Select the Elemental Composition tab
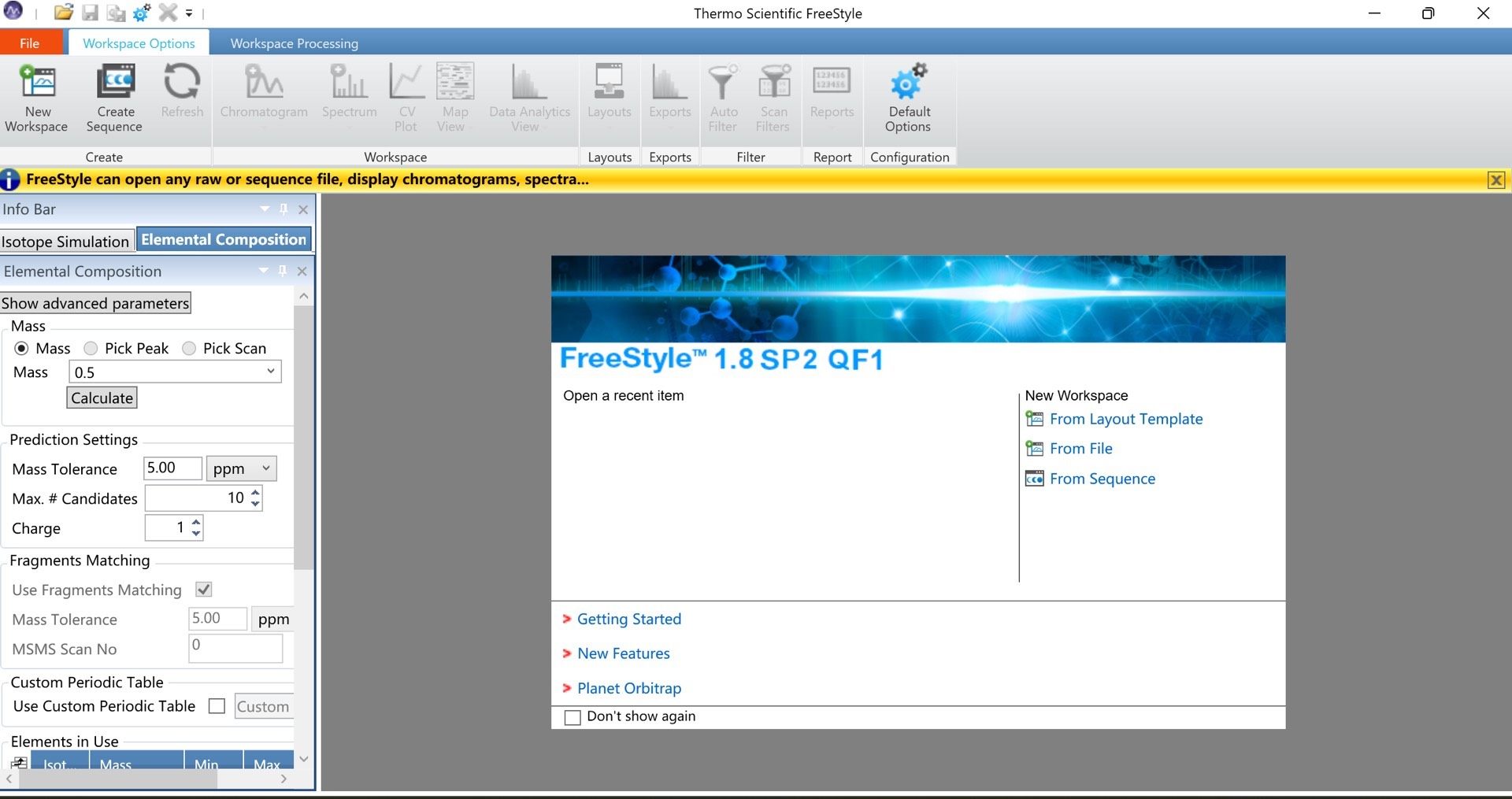The image size is (1512, 799). [x=224, y=239]
